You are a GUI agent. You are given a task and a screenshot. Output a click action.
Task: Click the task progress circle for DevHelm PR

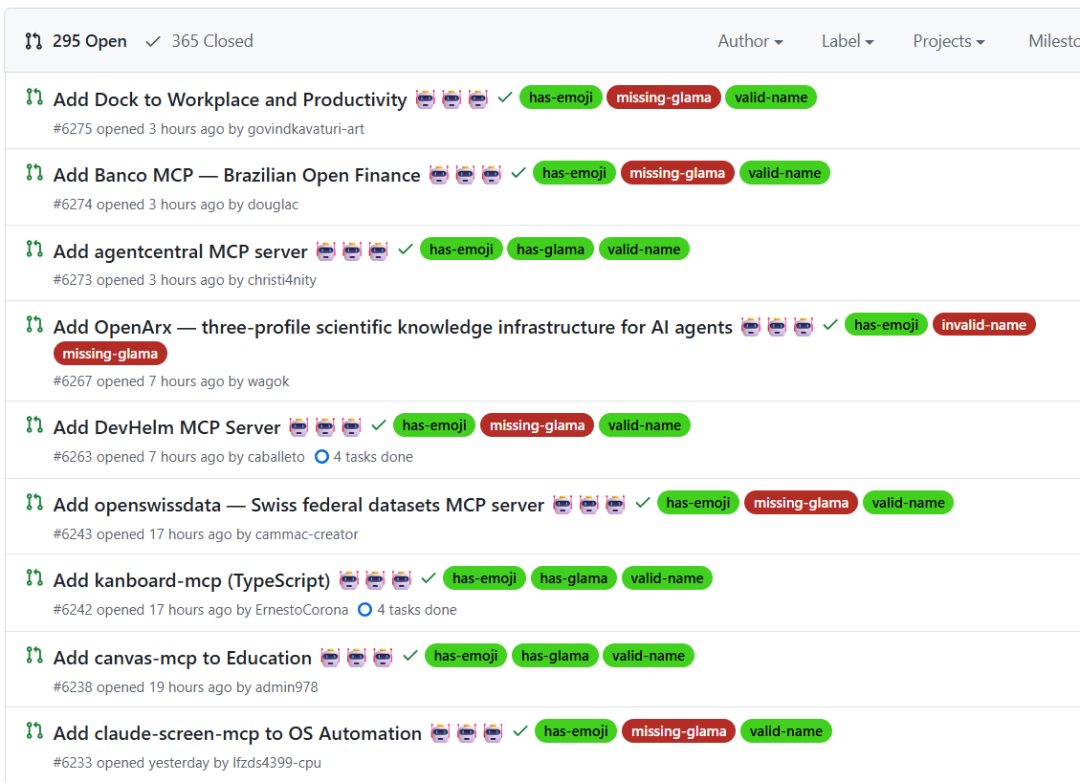322,457
